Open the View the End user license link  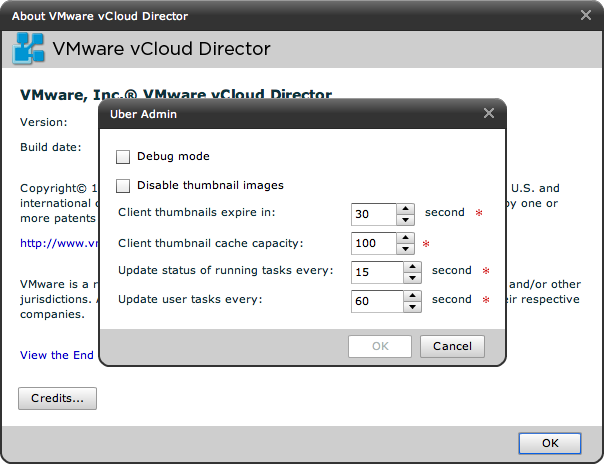coord(57,355)
